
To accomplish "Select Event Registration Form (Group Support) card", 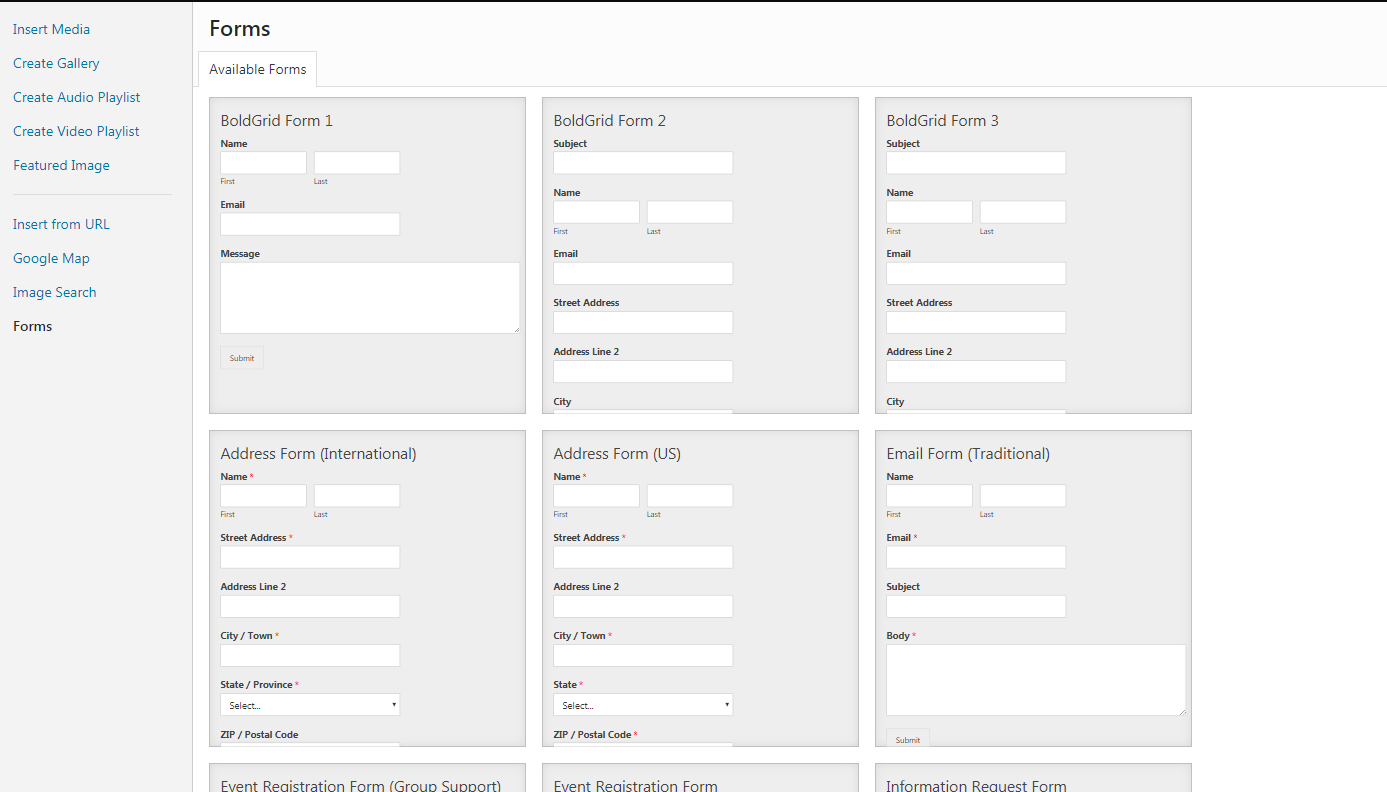I will 367,778.
